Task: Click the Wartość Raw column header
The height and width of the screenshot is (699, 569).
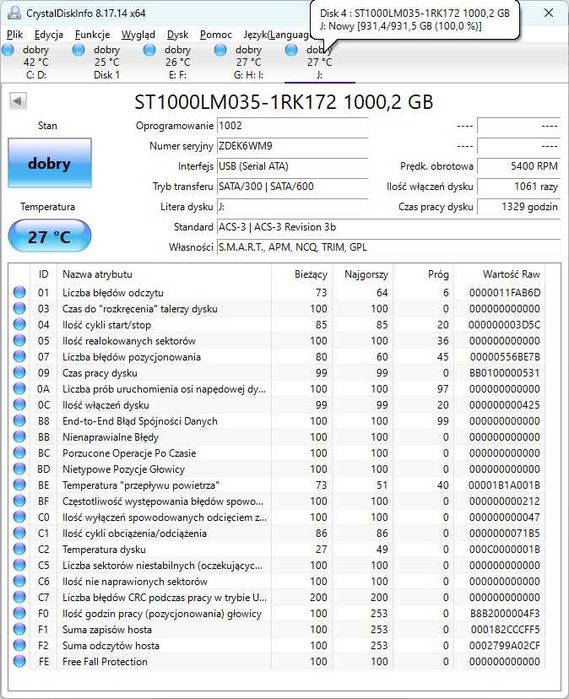Action: pos(499,274)
